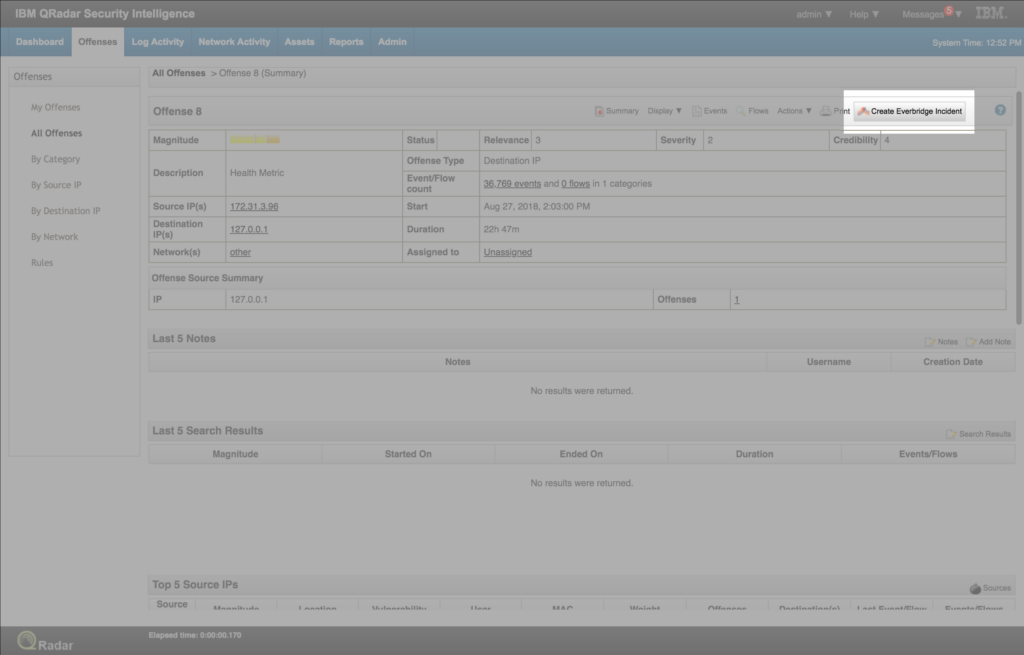The width and height of the screenshot is (1024, 655).
Task: Click the Creation Date column header
Action: click(953, 362)
